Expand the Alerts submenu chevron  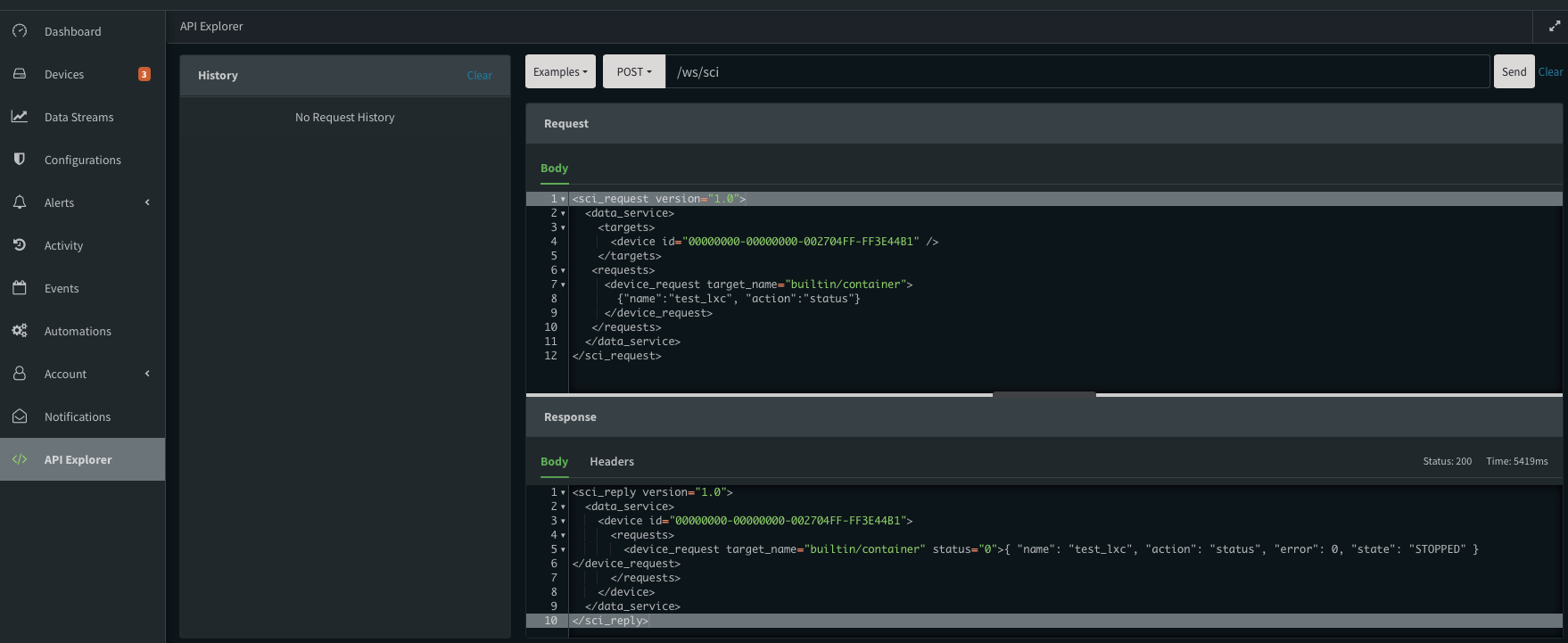(147, 202)
